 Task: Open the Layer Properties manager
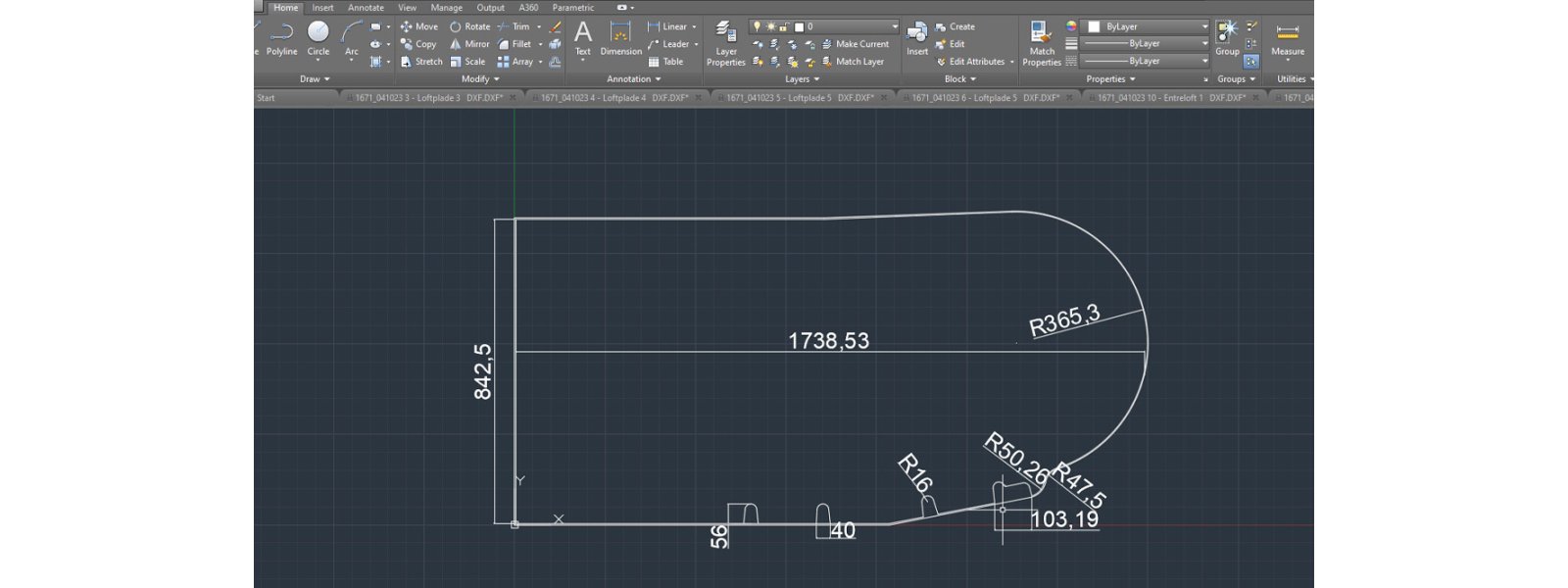pos(726,42)
